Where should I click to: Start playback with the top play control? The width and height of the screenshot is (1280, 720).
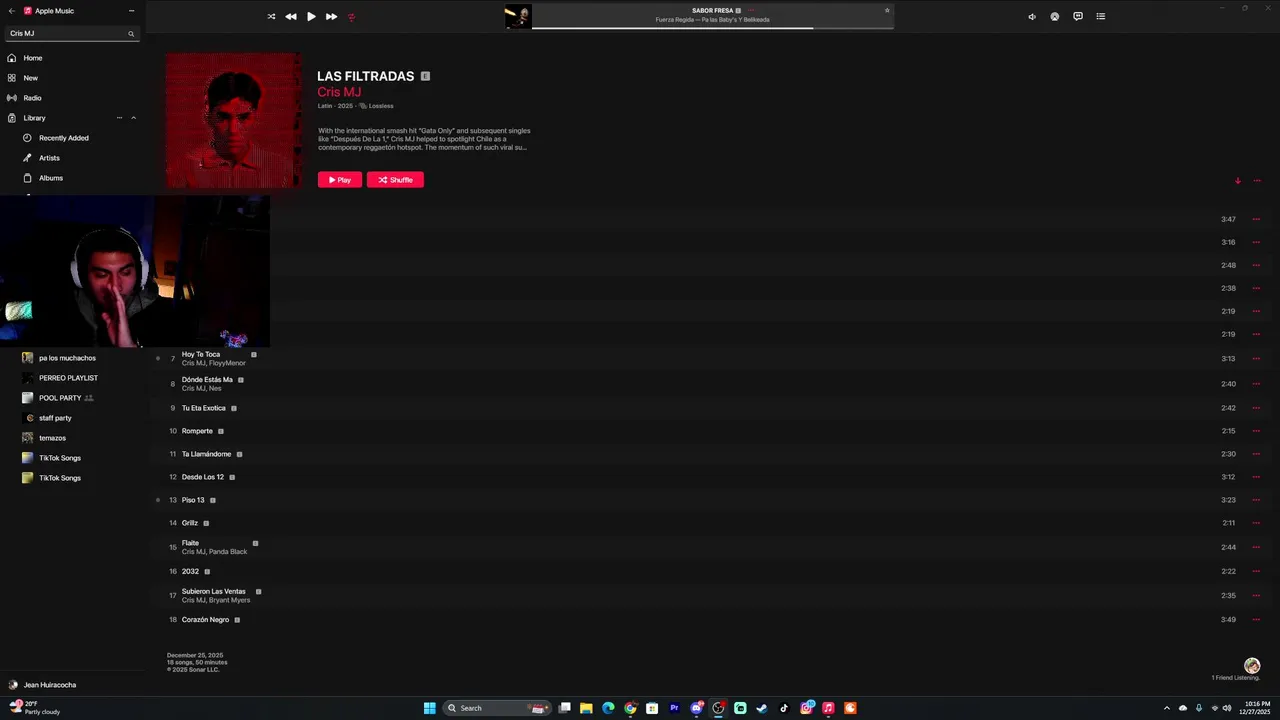coord(311,16)
